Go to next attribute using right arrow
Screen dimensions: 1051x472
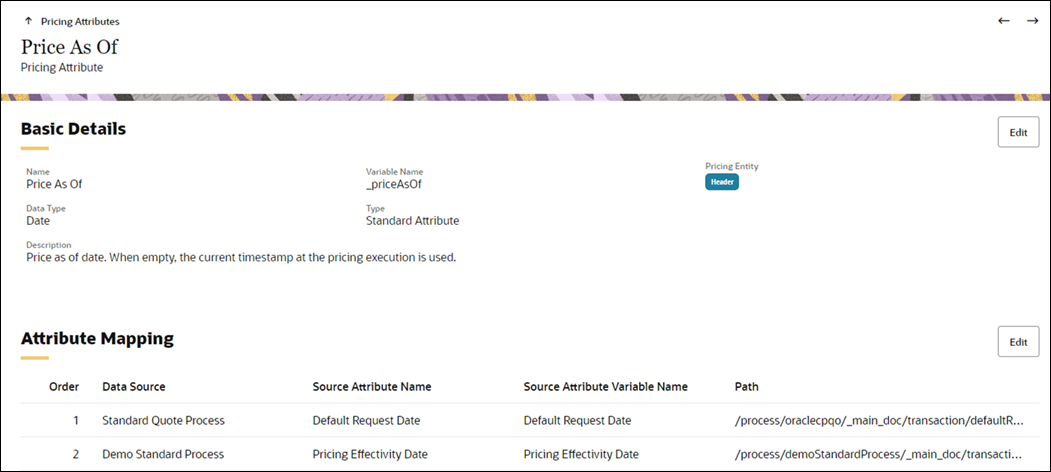tap(1032, 21)
